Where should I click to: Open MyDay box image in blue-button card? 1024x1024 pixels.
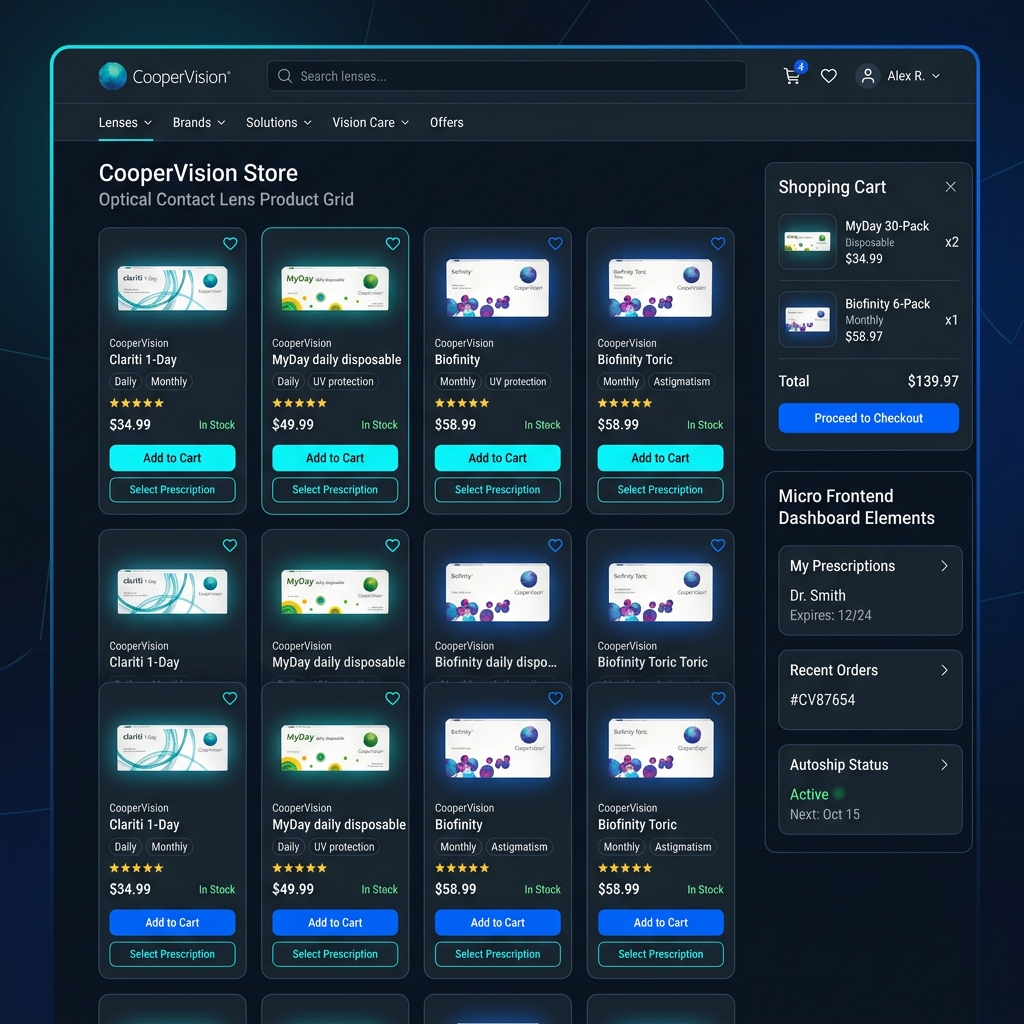tap(335, 748)
